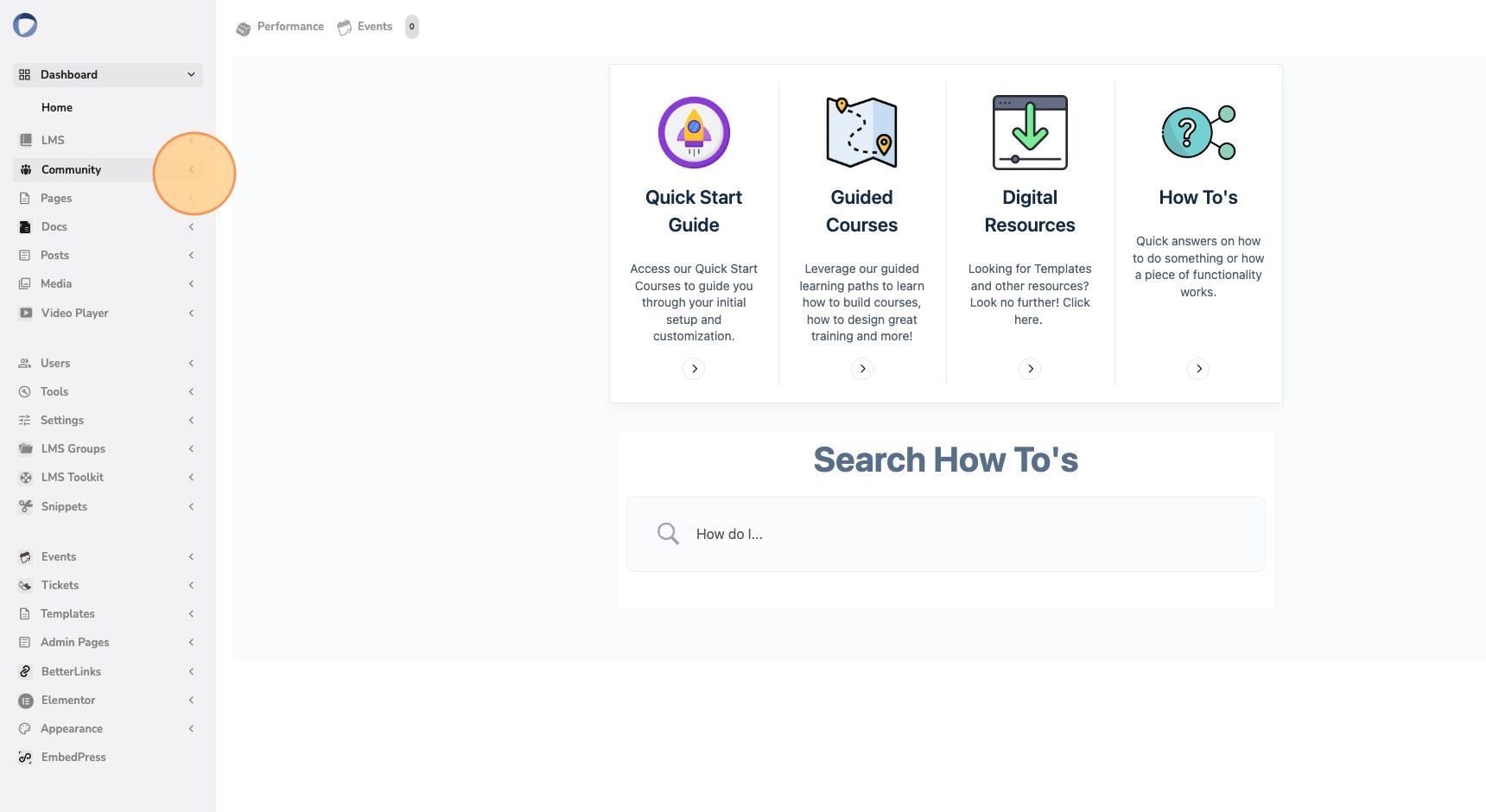The image size is (1486, 812).
Task: Open the Community menu item
Action: click(108, 169)
